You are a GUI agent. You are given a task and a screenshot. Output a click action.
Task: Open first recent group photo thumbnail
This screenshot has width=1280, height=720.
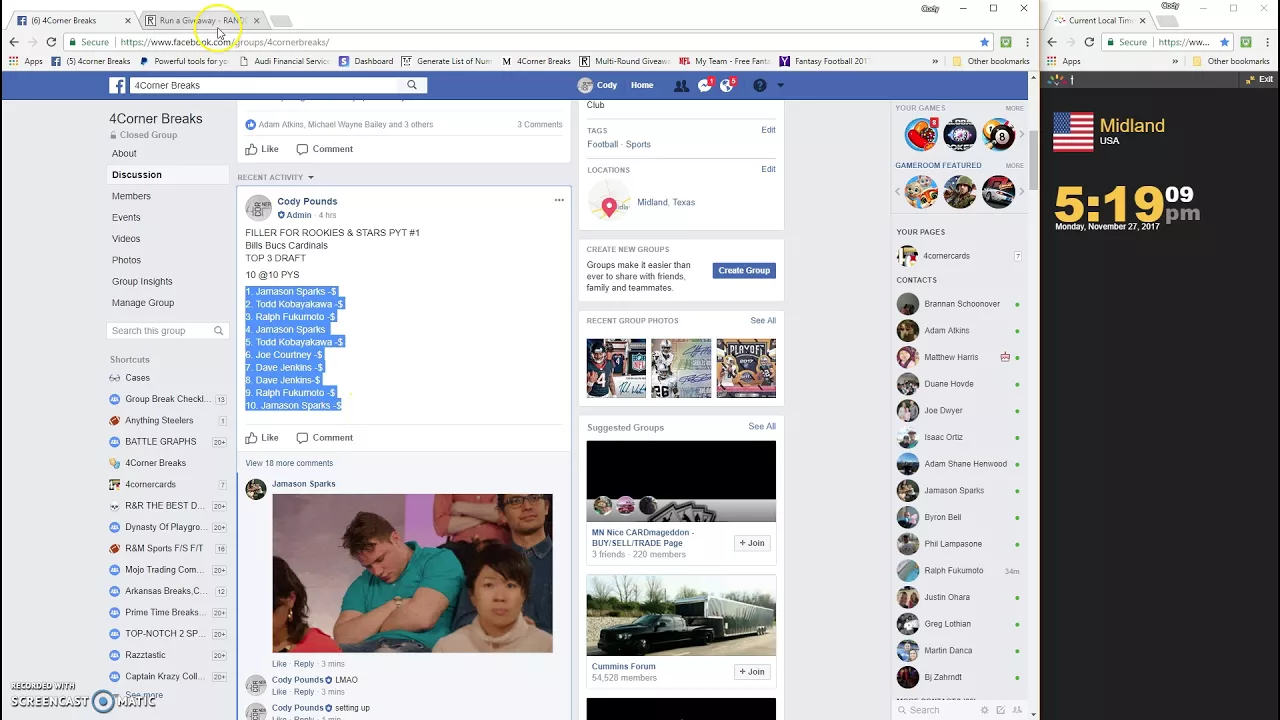tap(616, 368)
